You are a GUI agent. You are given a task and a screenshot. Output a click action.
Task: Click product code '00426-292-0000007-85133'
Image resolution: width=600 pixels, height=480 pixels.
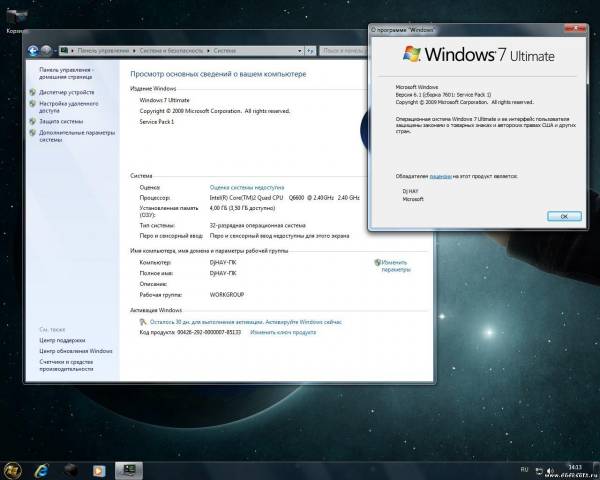click(209, 332)
